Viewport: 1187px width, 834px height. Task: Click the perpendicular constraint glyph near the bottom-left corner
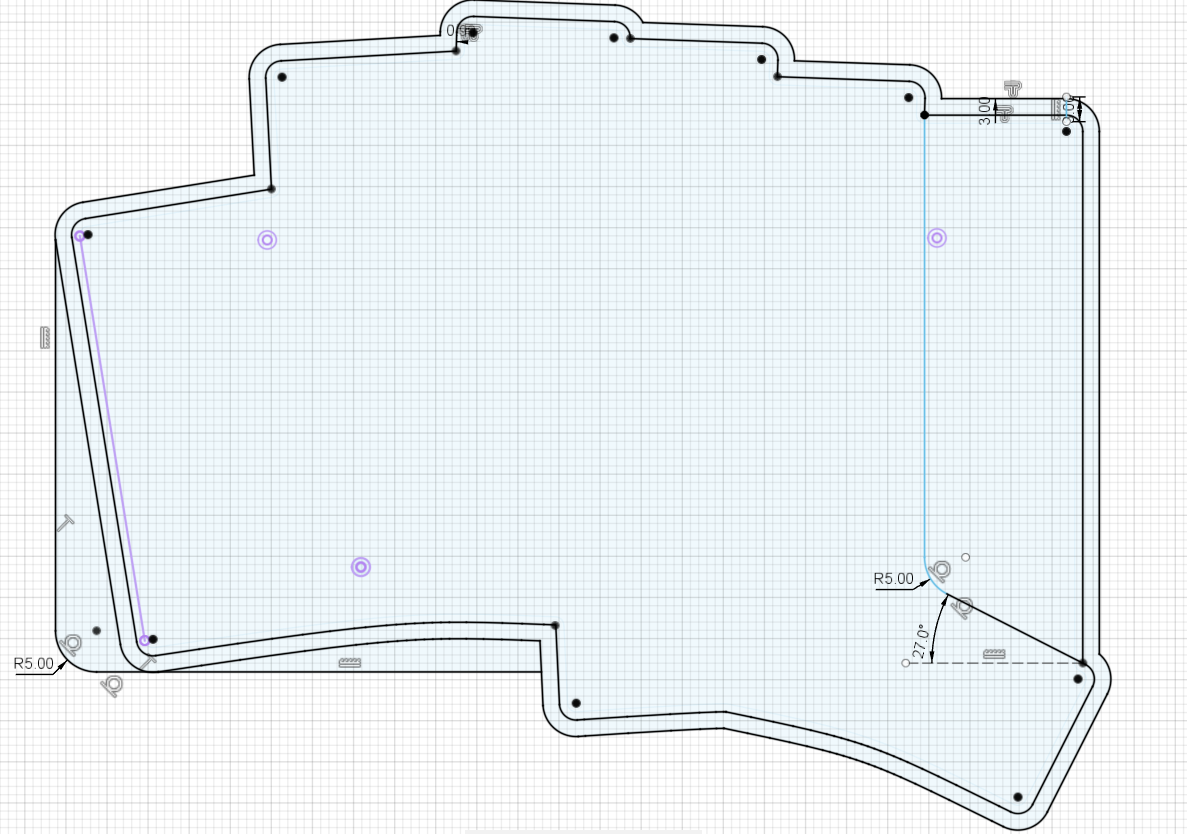tap(149, 661)
